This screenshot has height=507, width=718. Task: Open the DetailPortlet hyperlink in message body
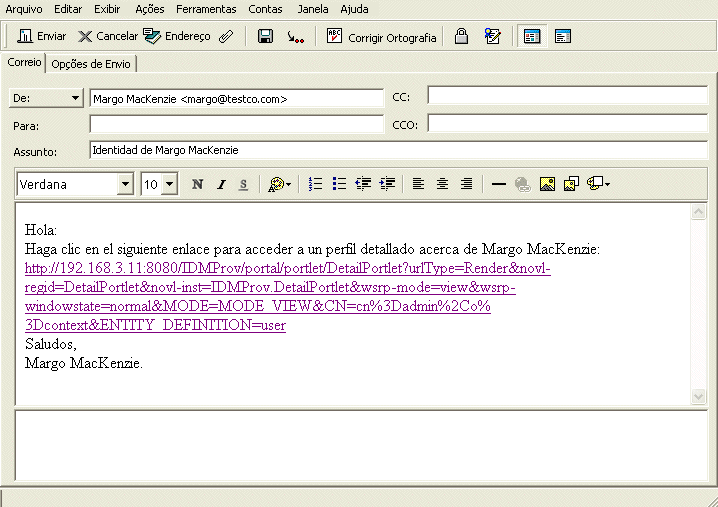click(288, 297)
